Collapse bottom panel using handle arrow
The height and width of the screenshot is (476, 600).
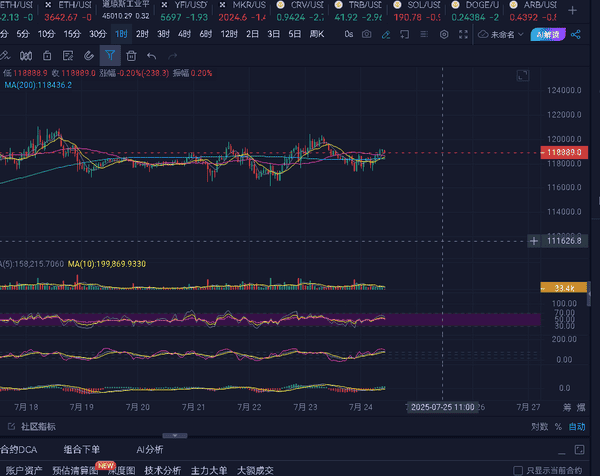tap(174, 436)
